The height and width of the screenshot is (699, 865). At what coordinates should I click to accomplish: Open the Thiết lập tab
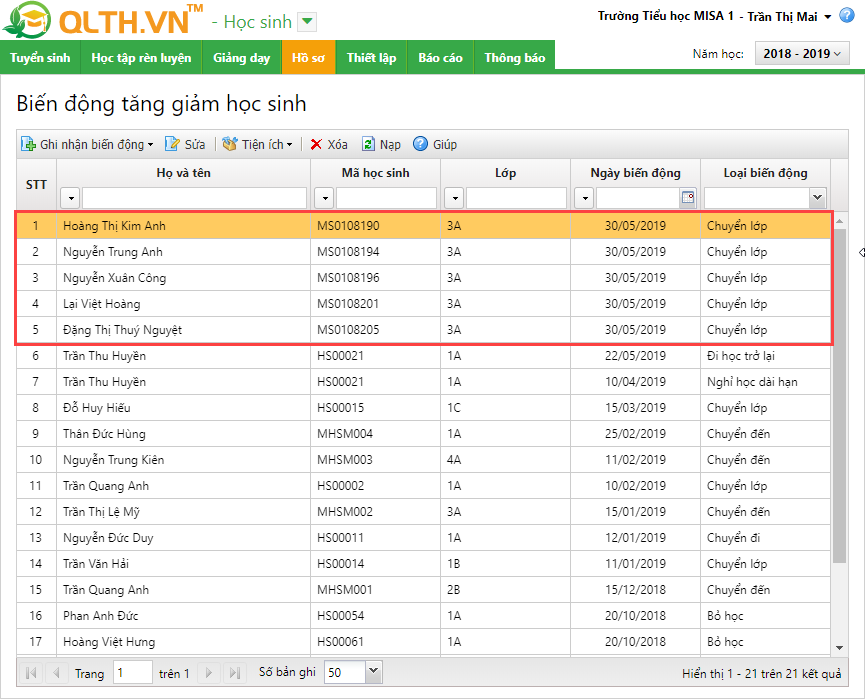pos(371,57)
